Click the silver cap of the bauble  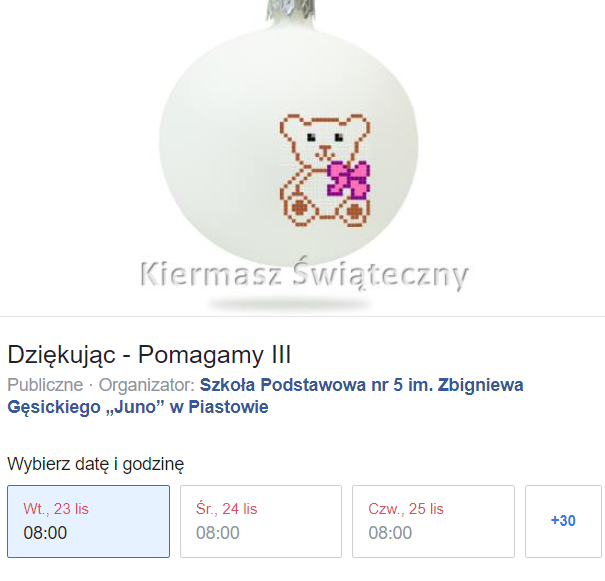[x=290, y=10]
